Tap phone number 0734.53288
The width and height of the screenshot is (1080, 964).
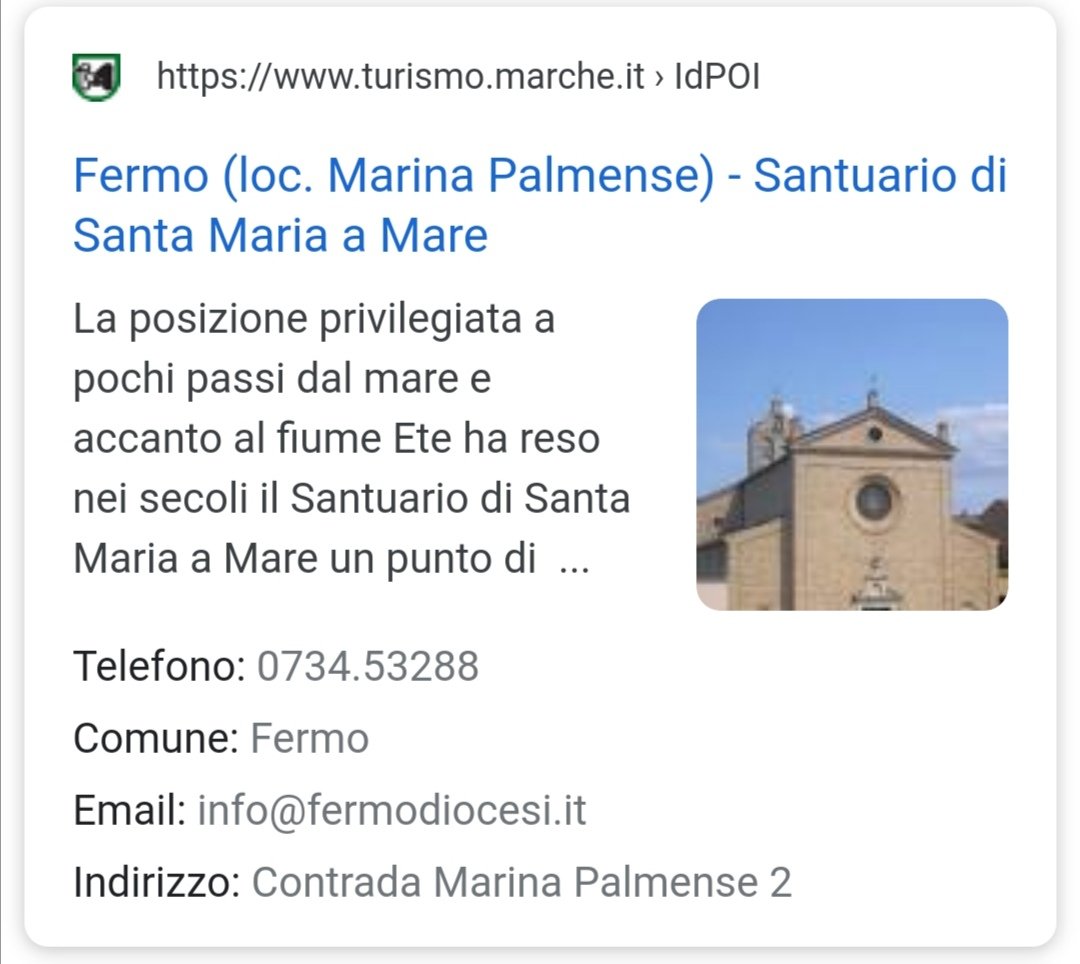[x=368, y=667]
